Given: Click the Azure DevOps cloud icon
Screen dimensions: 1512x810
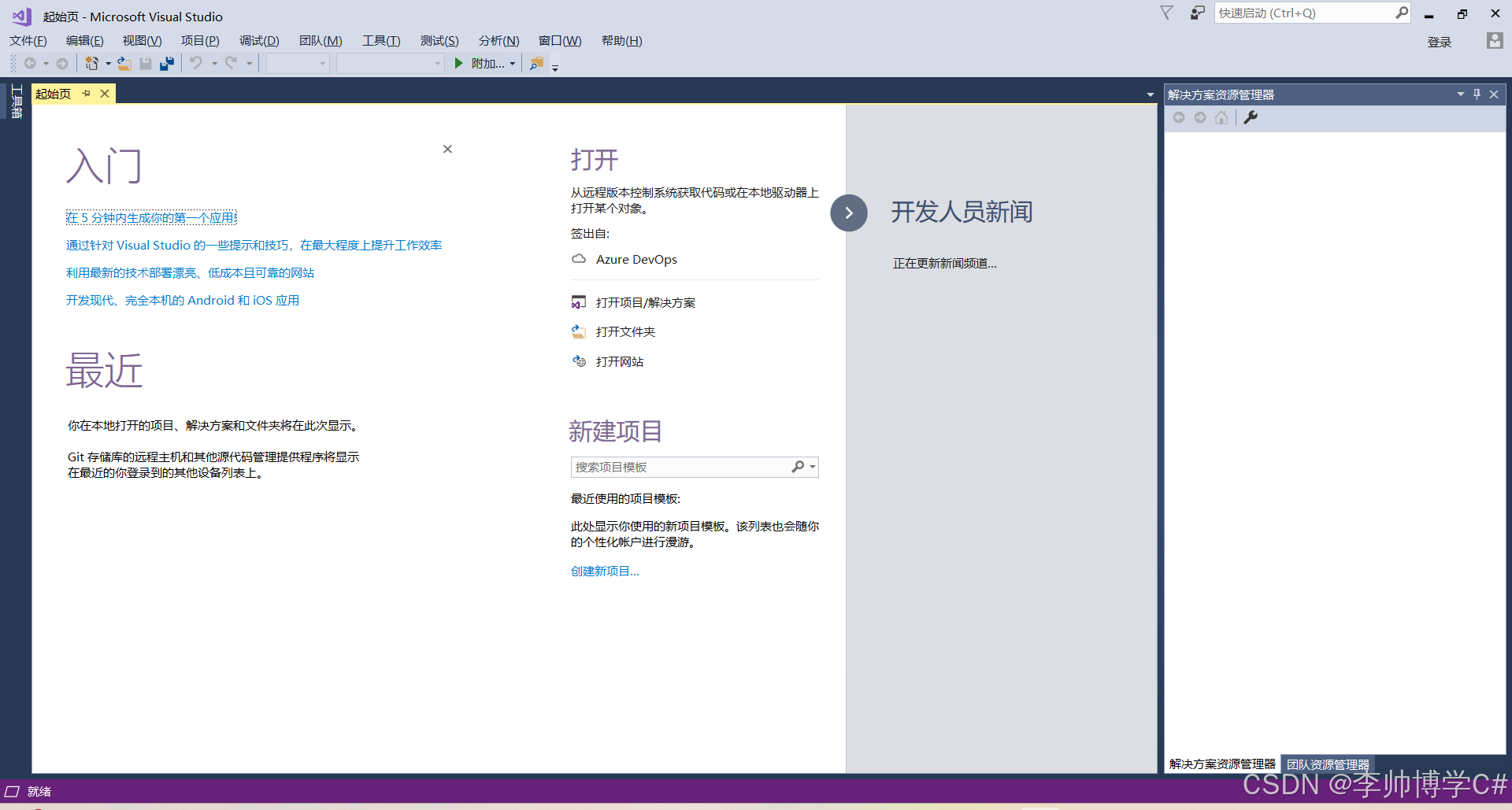Looking at the screenshot, I should click(579, 259).
